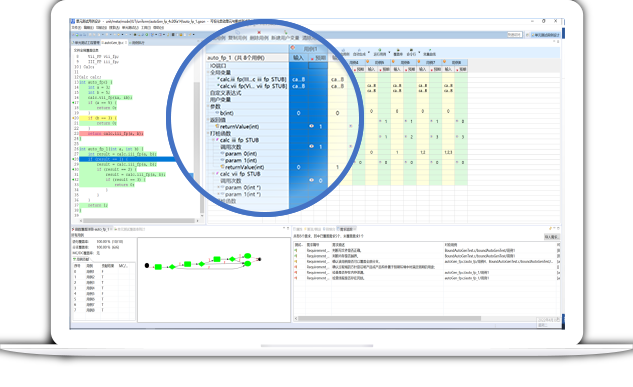The width and height of the screenshot is (633, 387).
Task: Collapse the 打桩函数 tree node
Action: 208,133
